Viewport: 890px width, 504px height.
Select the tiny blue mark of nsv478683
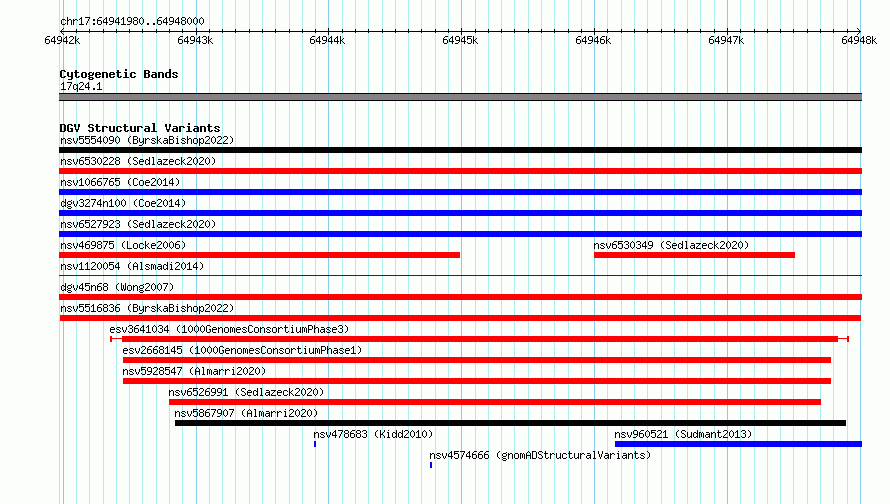tap(315, 444)
